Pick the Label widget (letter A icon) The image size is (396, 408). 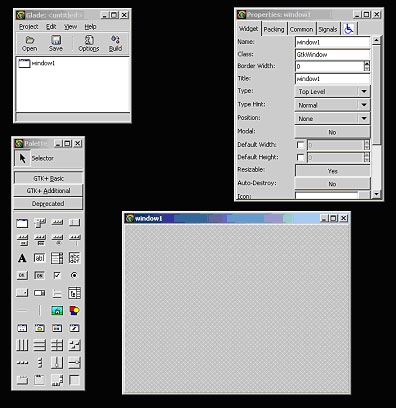click(22, 258)
